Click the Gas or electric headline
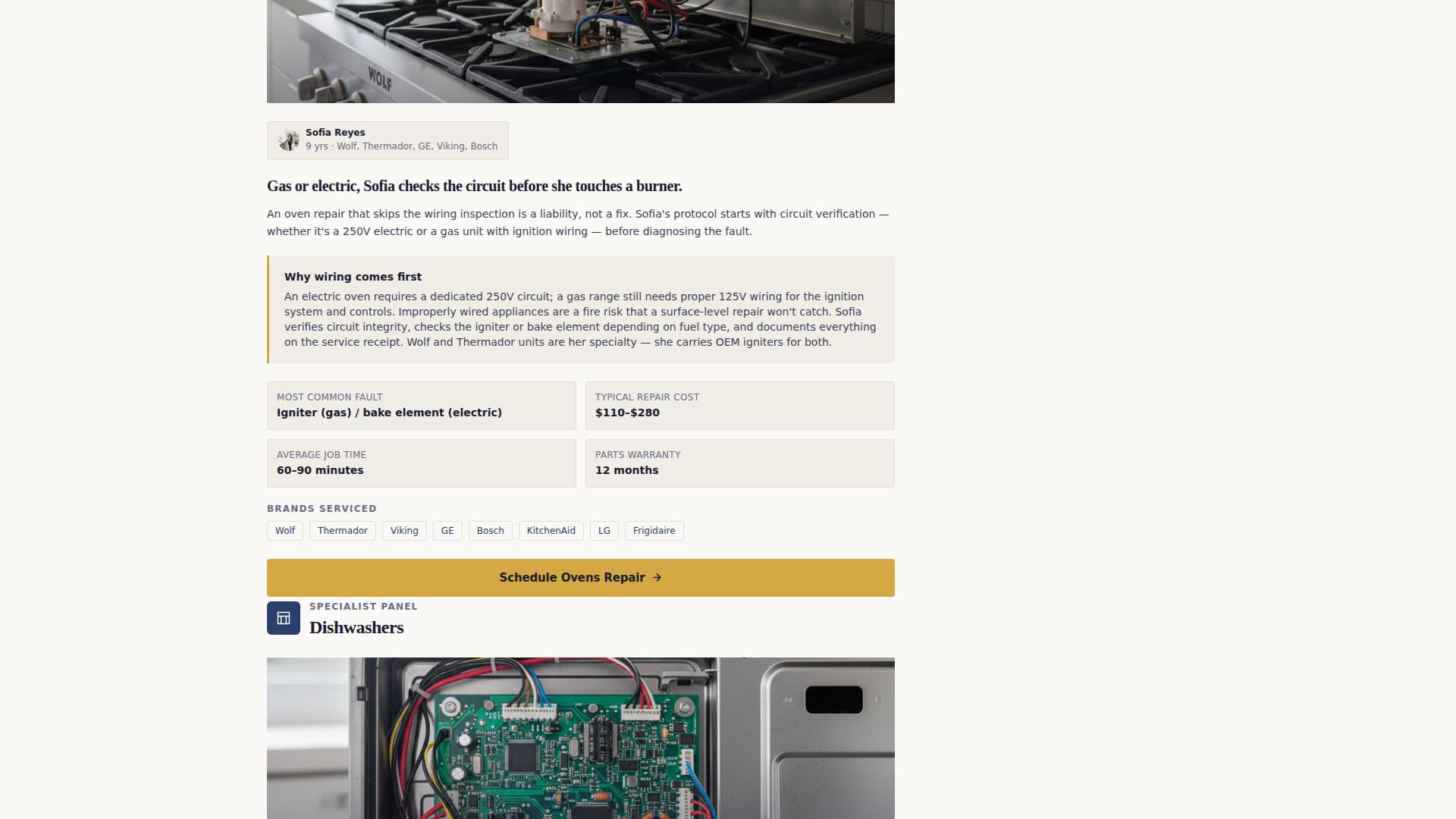Screen dimensions: 1456x819 point(475,187)
